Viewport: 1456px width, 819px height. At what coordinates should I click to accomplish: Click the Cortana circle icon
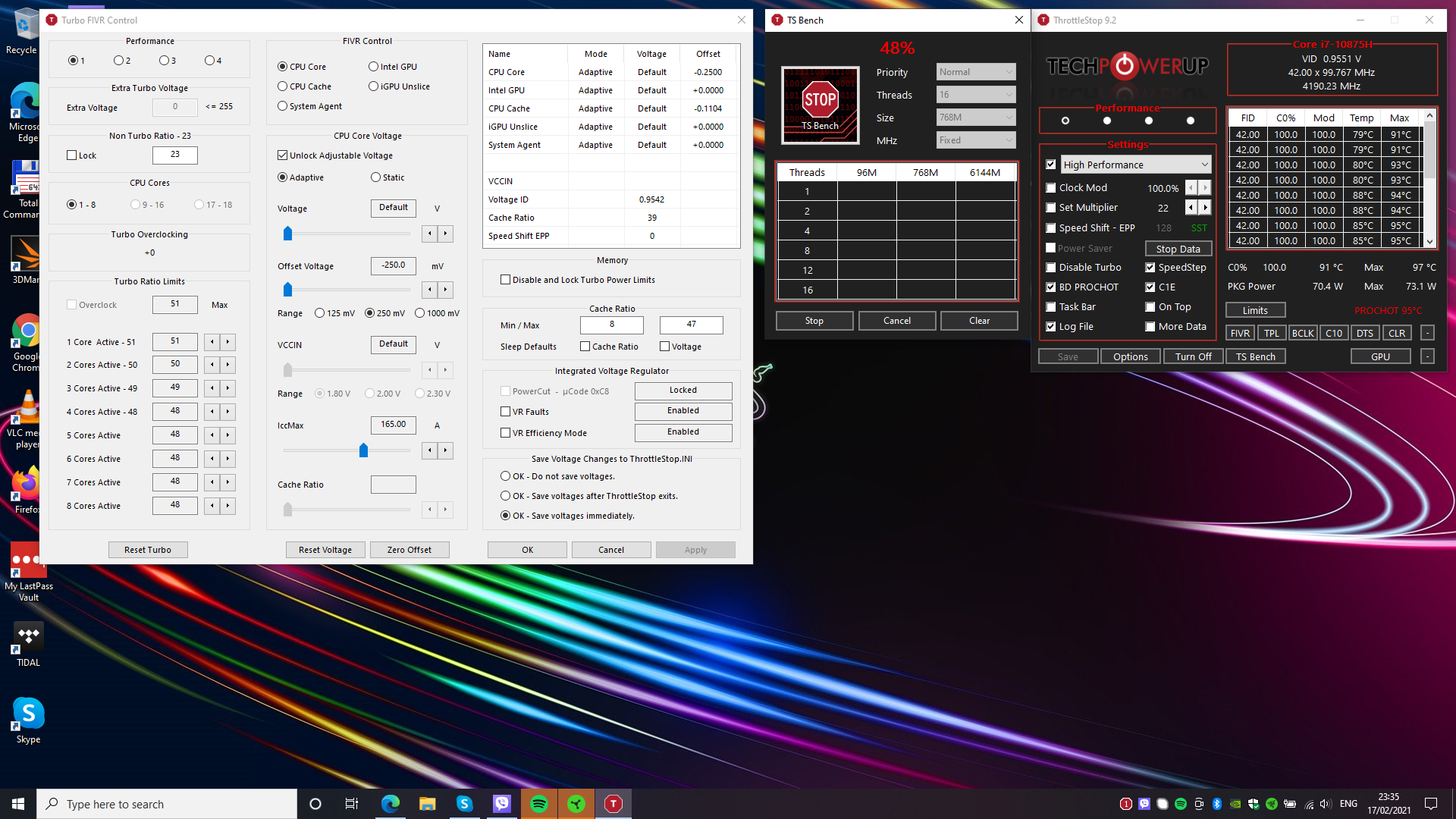315,804
